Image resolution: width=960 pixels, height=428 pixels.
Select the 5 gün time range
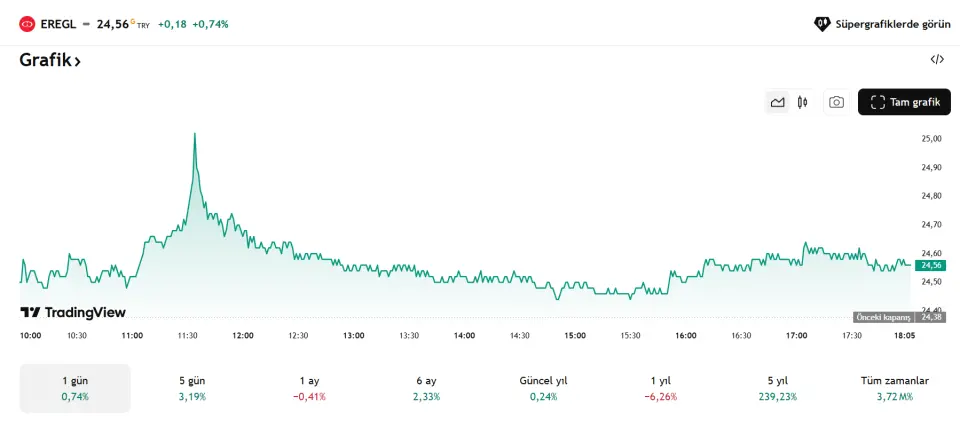pos(190,388)
